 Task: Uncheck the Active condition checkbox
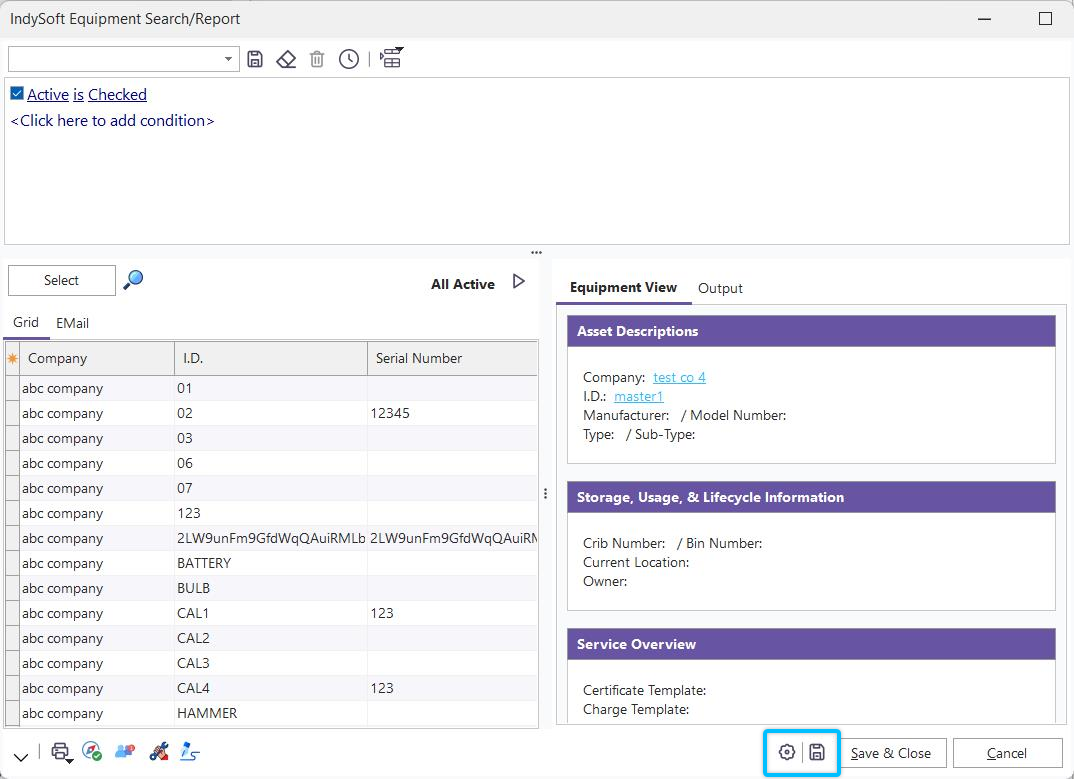17,94
